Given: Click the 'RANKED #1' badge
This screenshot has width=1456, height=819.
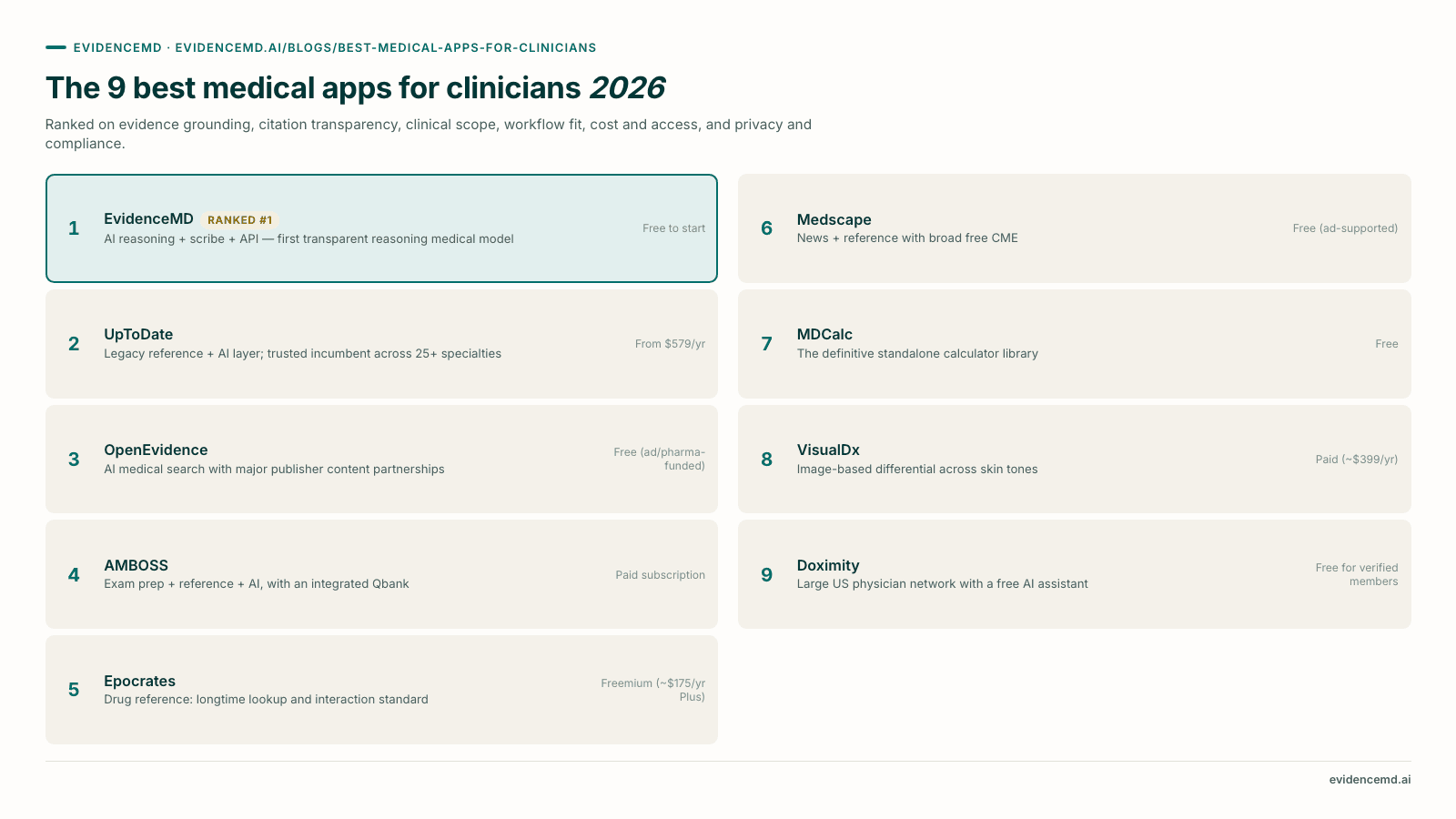Looking at the screenshot, I should [239, 220].
